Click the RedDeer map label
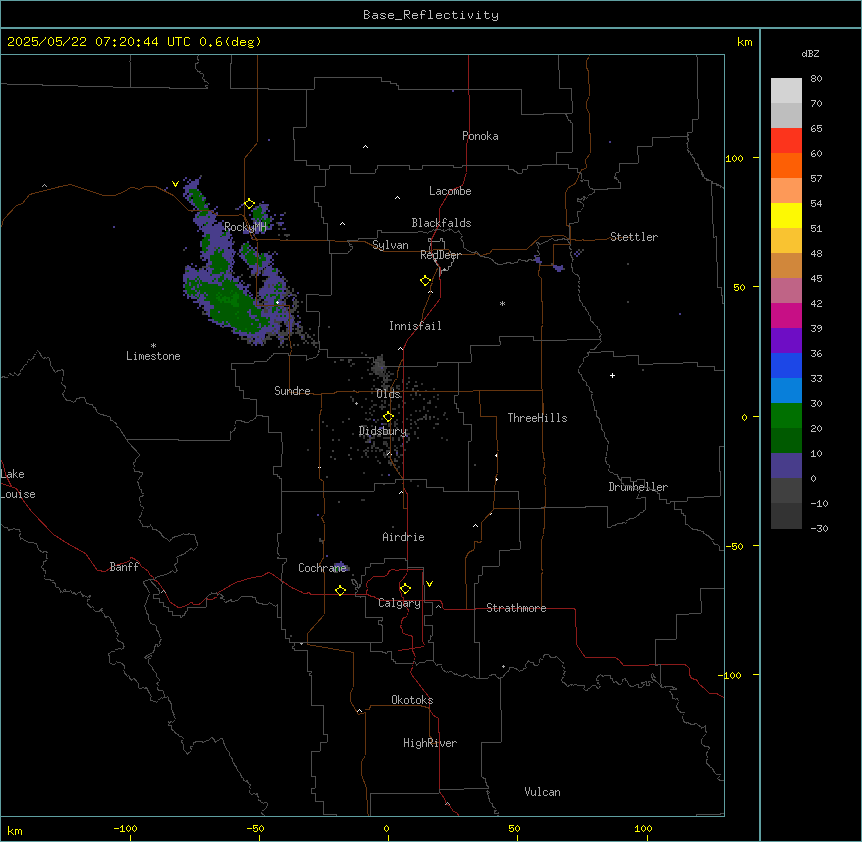Image resolution: width=862 pixels, height=842 pixels. tap(440, 255)
